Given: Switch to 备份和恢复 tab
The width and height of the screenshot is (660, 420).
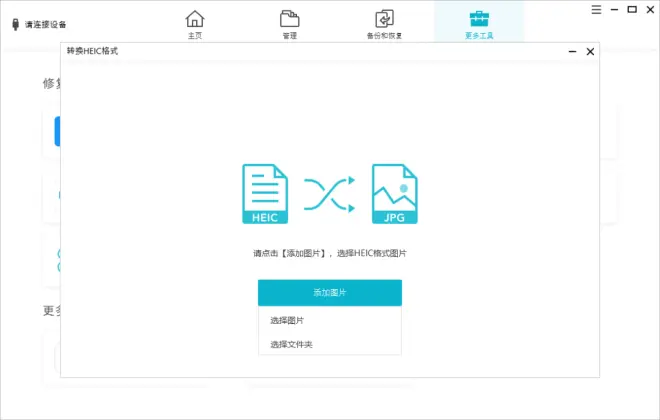Looking at the screenshot, I should 384,24.
